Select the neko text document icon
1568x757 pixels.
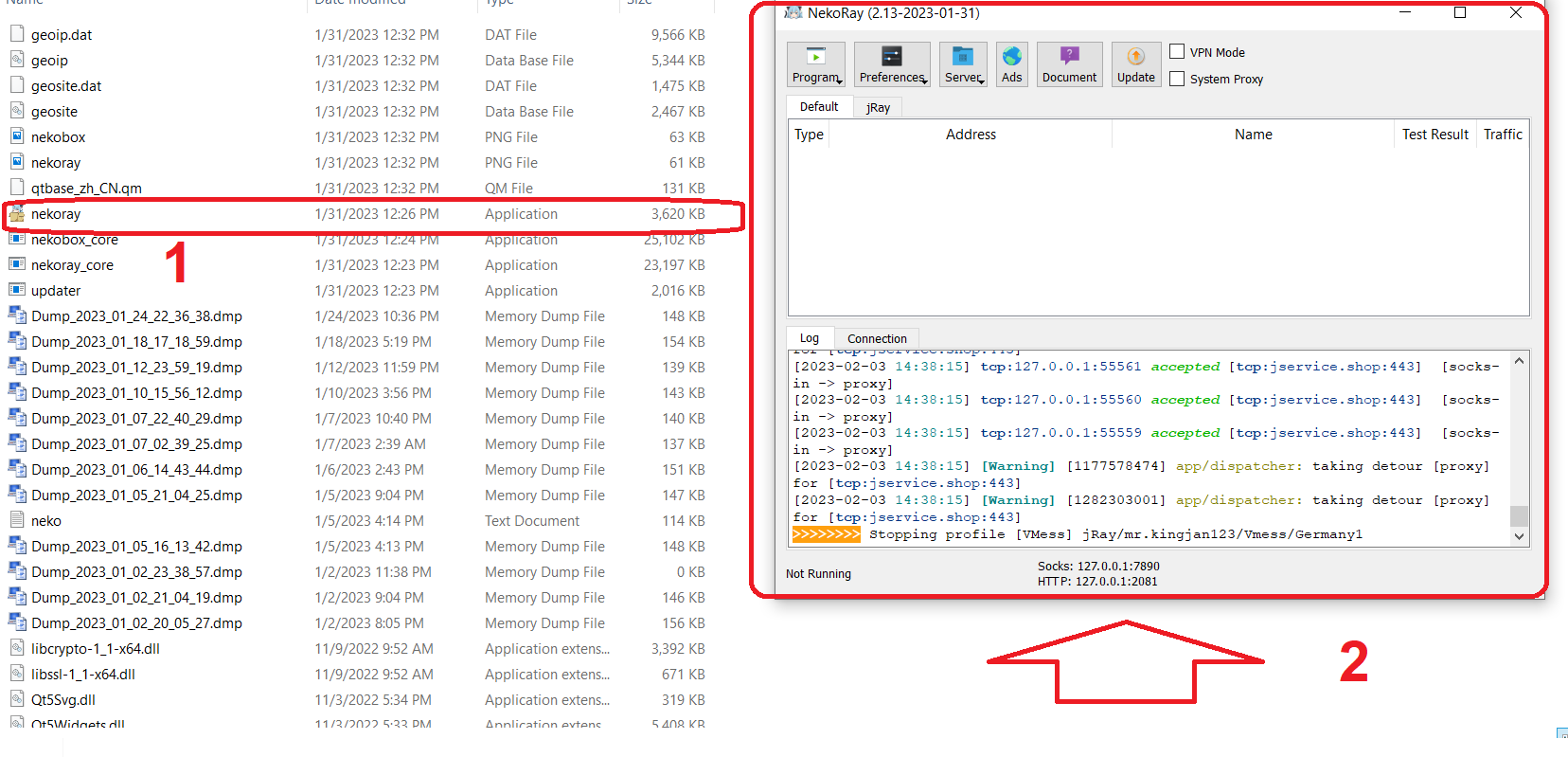click(x=17, y=520)
